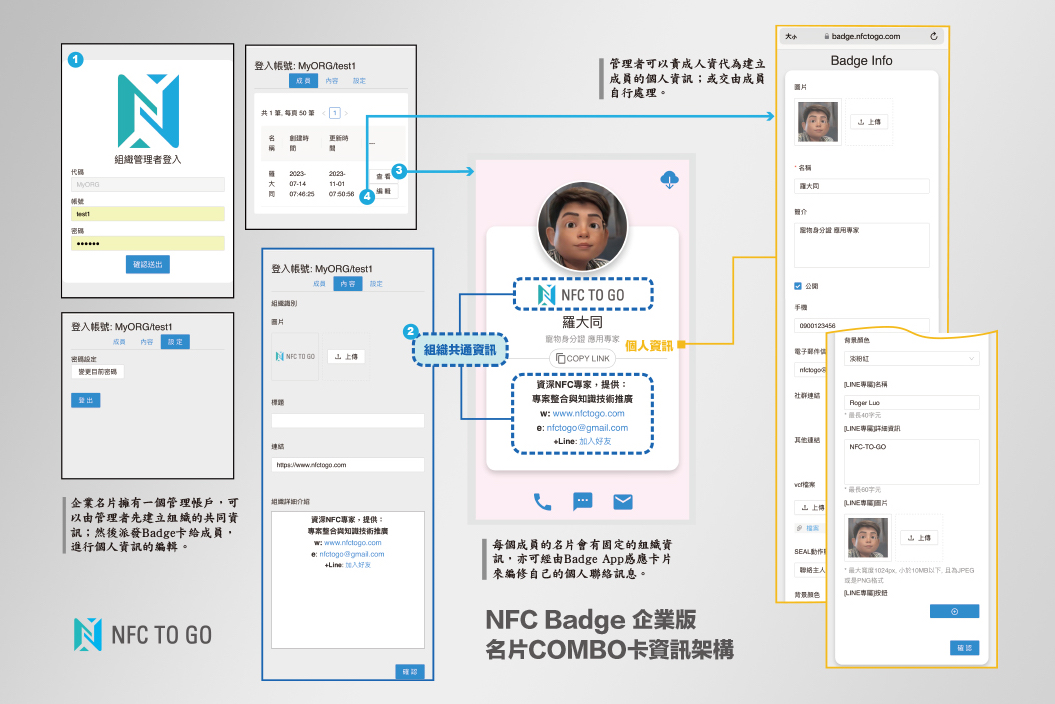Open nfctogo@gmail.com link on the badge card
Image resolution: width=1055 pixels, height=704 pixels.
point(587,427)
